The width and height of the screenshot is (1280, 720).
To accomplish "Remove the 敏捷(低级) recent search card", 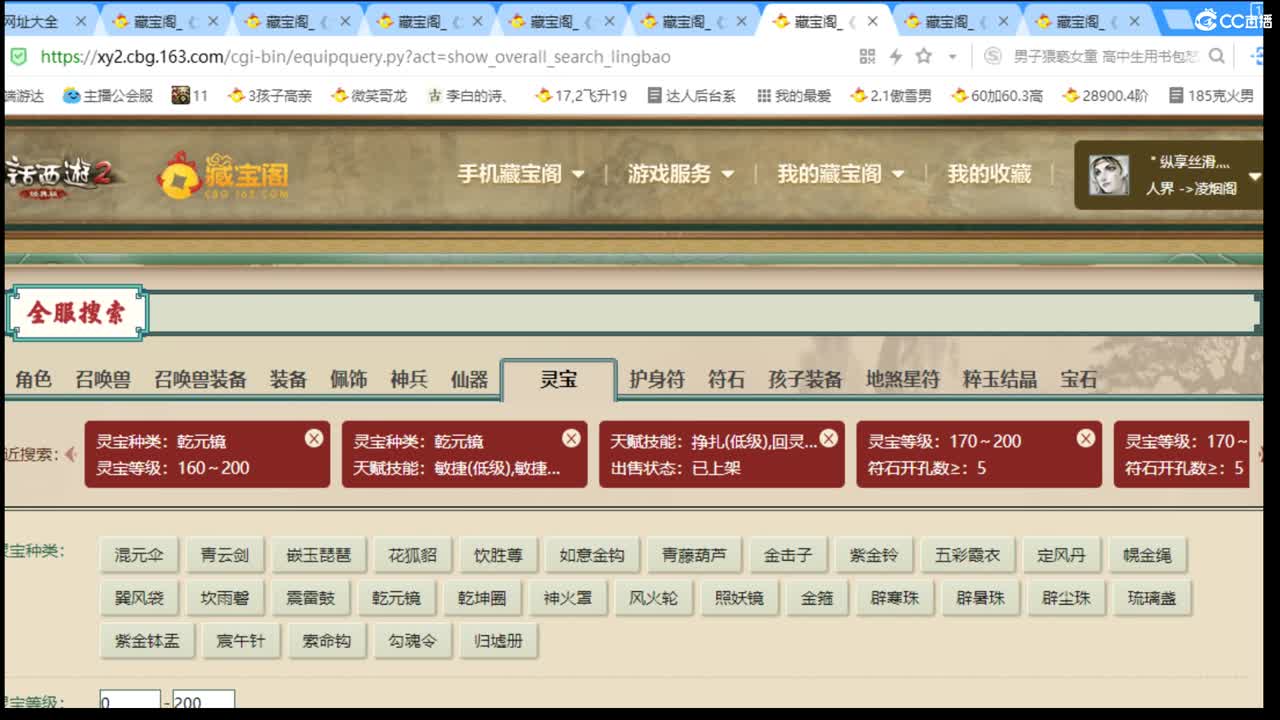I will (x=571, y=438).
